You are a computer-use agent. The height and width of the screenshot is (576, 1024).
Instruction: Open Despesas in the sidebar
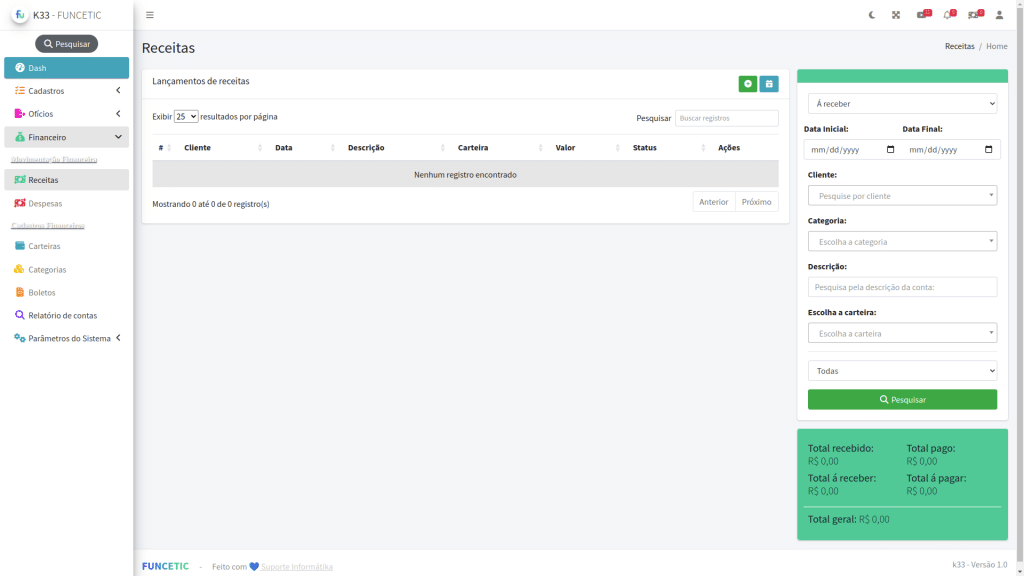point(67,203)
